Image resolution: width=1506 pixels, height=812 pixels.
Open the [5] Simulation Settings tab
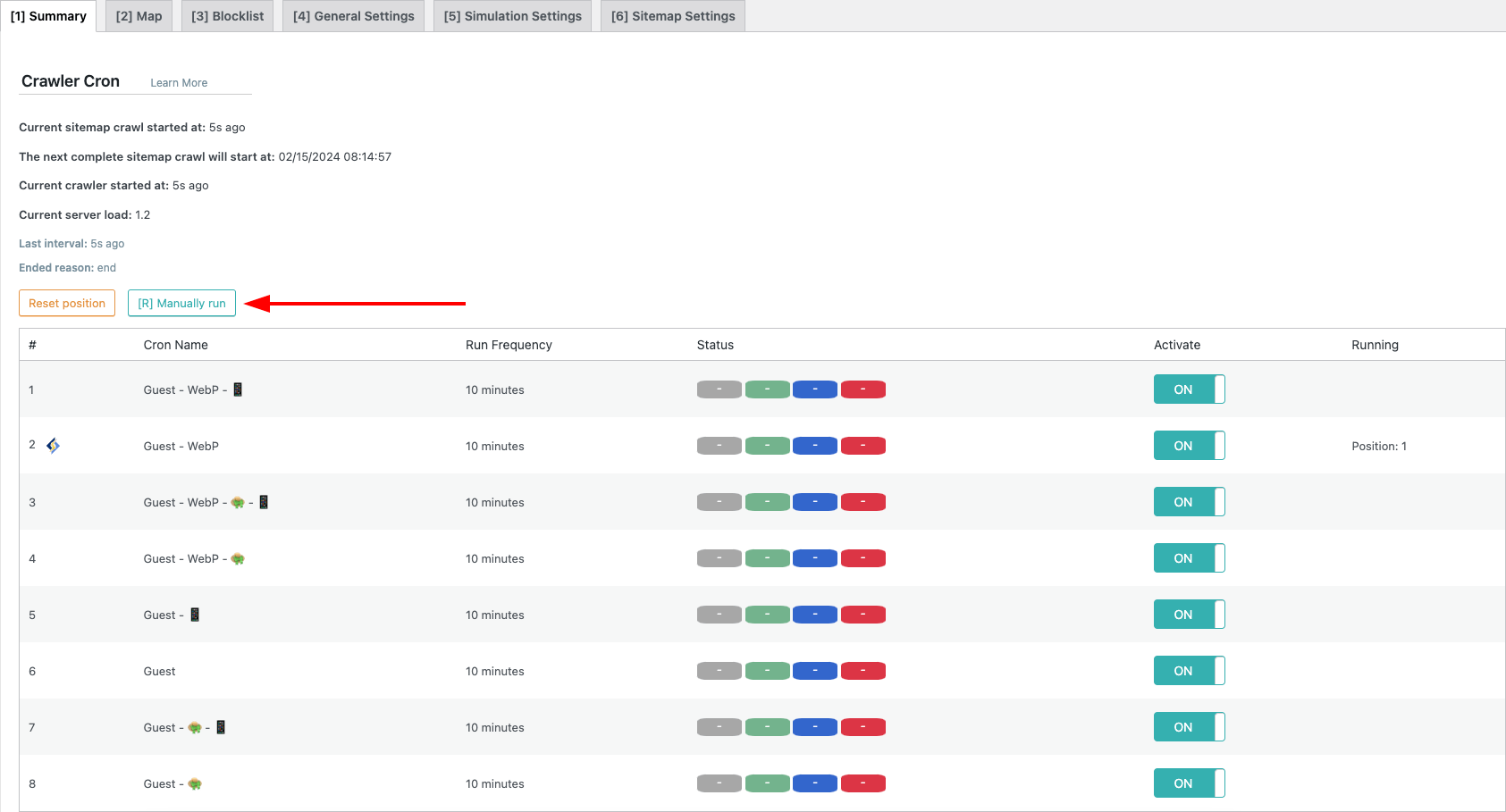click(x=512, y=16)
